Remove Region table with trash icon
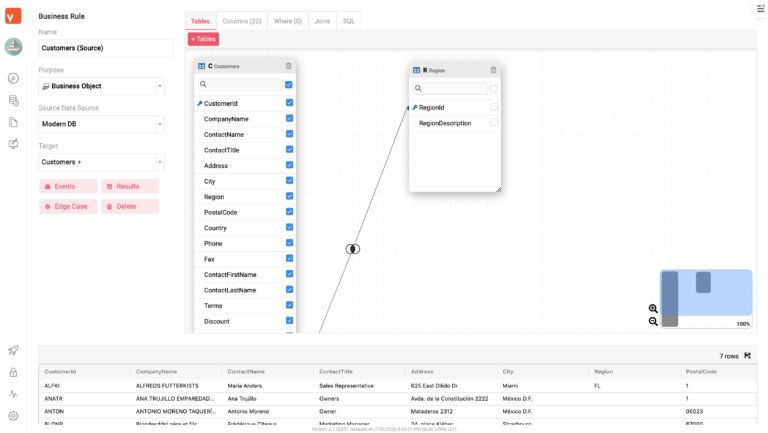Screen dimensions: 768x433 tap(493, 70)
